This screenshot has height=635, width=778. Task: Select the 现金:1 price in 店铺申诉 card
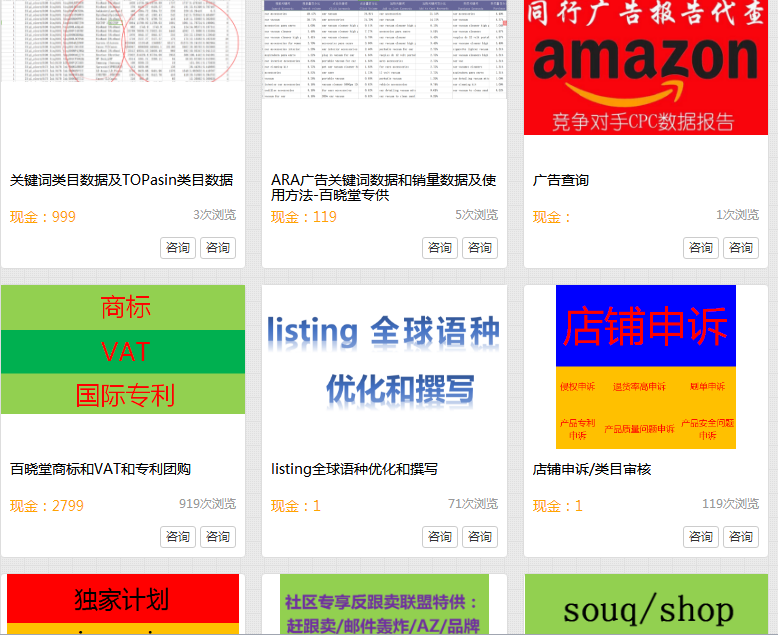(557, 506)
